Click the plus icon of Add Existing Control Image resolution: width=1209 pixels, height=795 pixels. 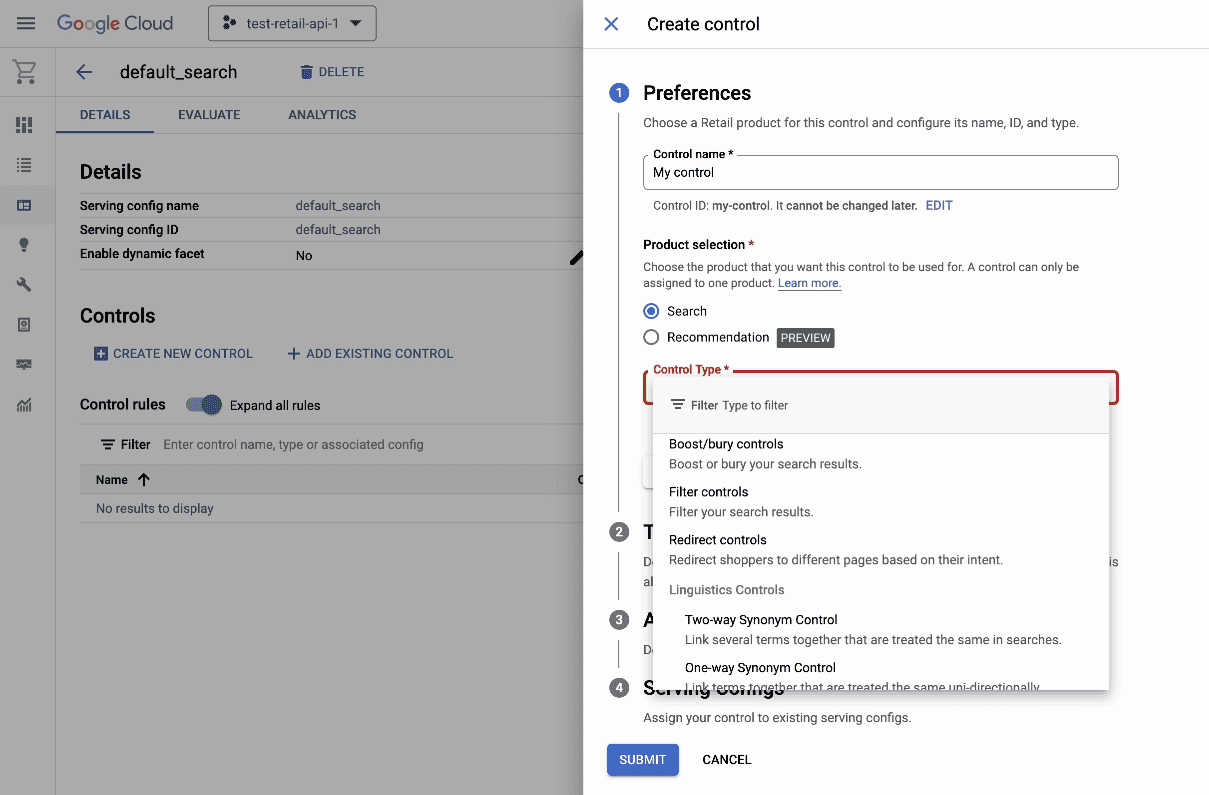tap(293, 353)
